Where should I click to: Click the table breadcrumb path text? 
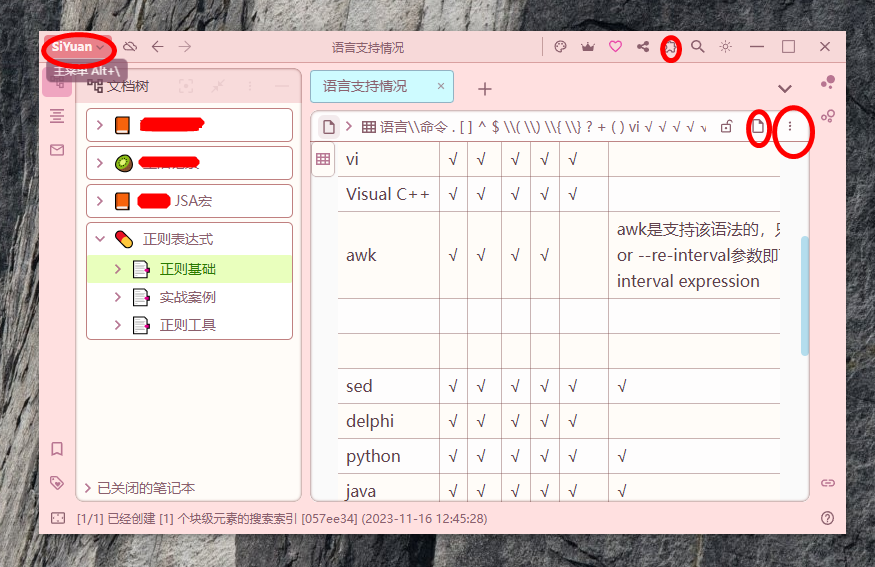pyautogui.click(x=536, y=127)
